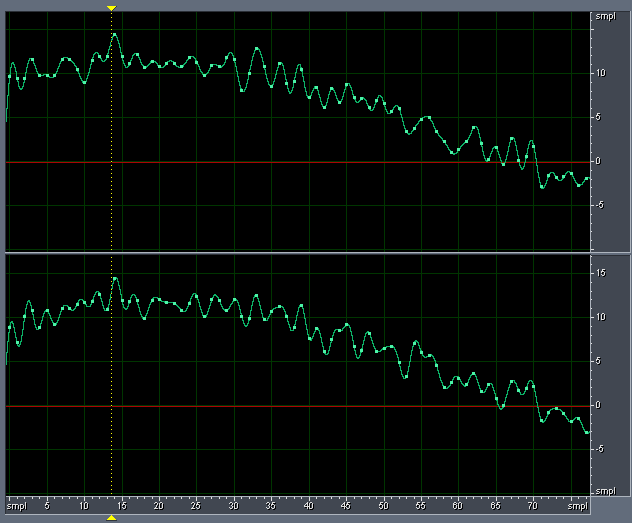Click the upper channel amplitude ruler's smpl label
The image size is (632, 523).
tap(606, 17)
